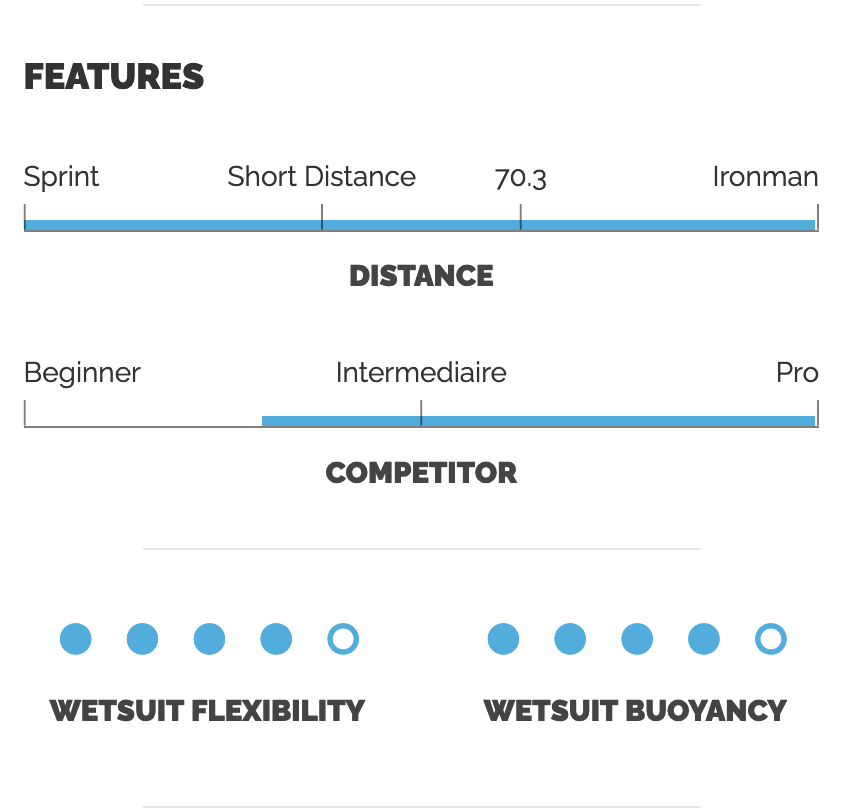Click the fourth filled buoyancy dot

click(704, 639)
